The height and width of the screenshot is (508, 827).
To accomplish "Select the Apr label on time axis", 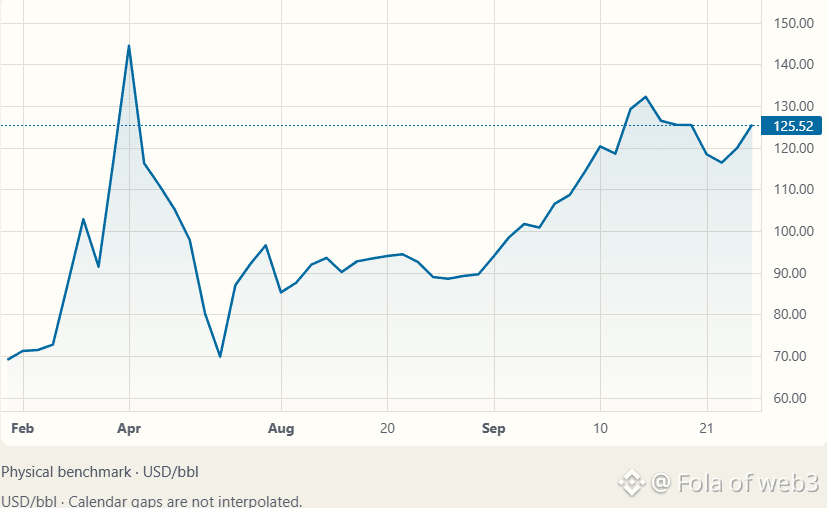I will tap(129, 428).
